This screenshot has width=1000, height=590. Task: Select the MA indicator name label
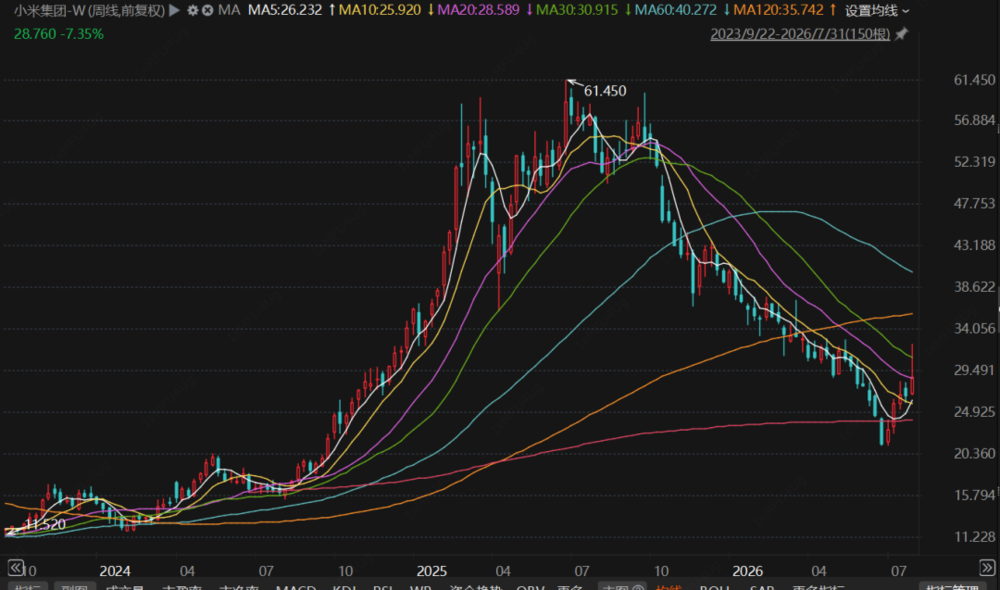[x=229, y=10]
